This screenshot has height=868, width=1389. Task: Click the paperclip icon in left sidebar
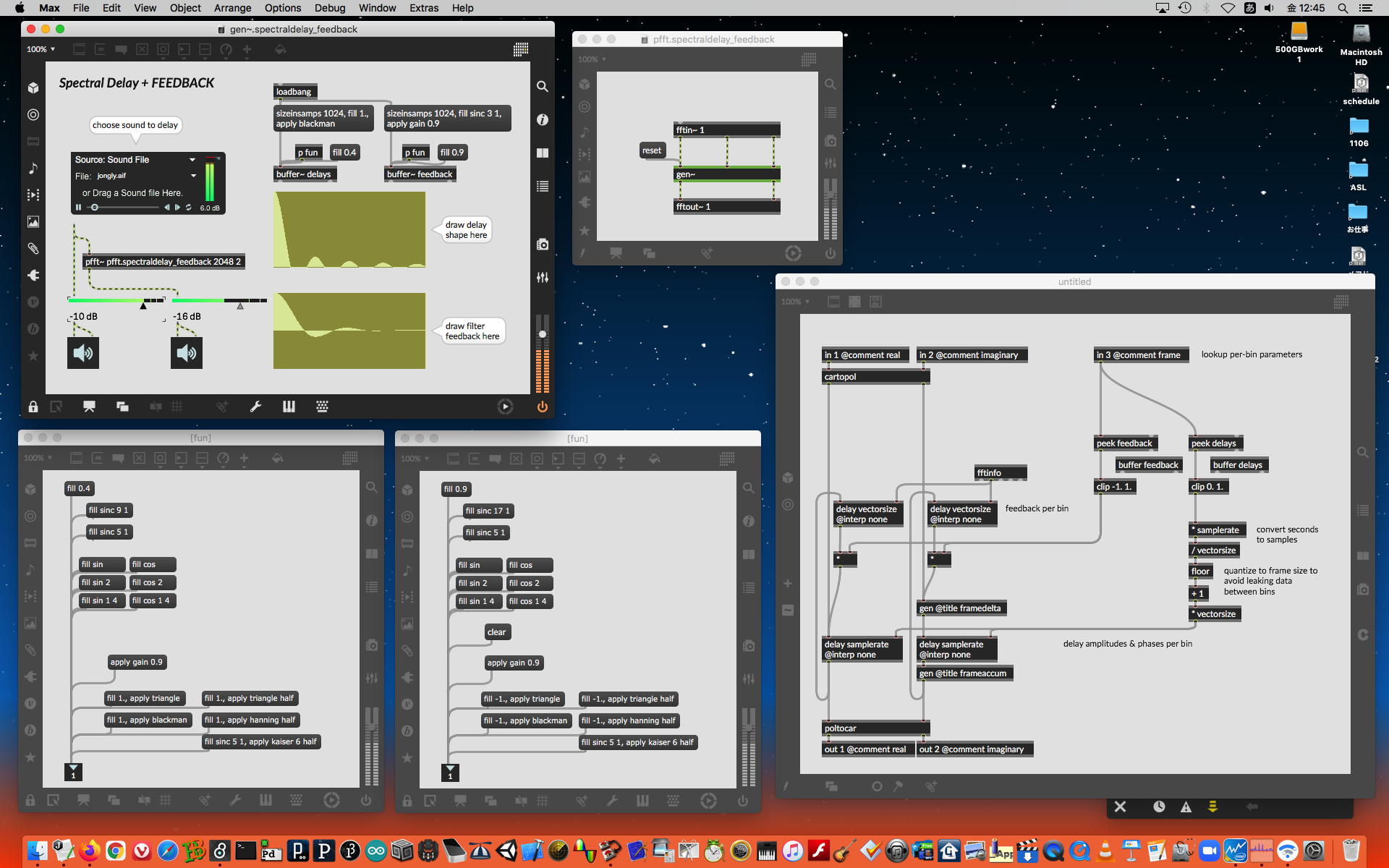(33, 248)
